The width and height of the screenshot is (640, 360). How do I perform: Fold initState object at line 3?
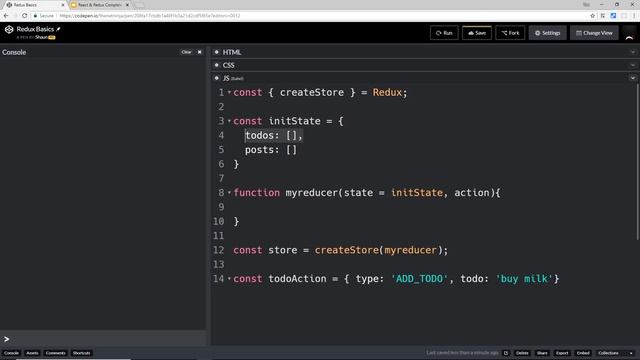[229, 121]
